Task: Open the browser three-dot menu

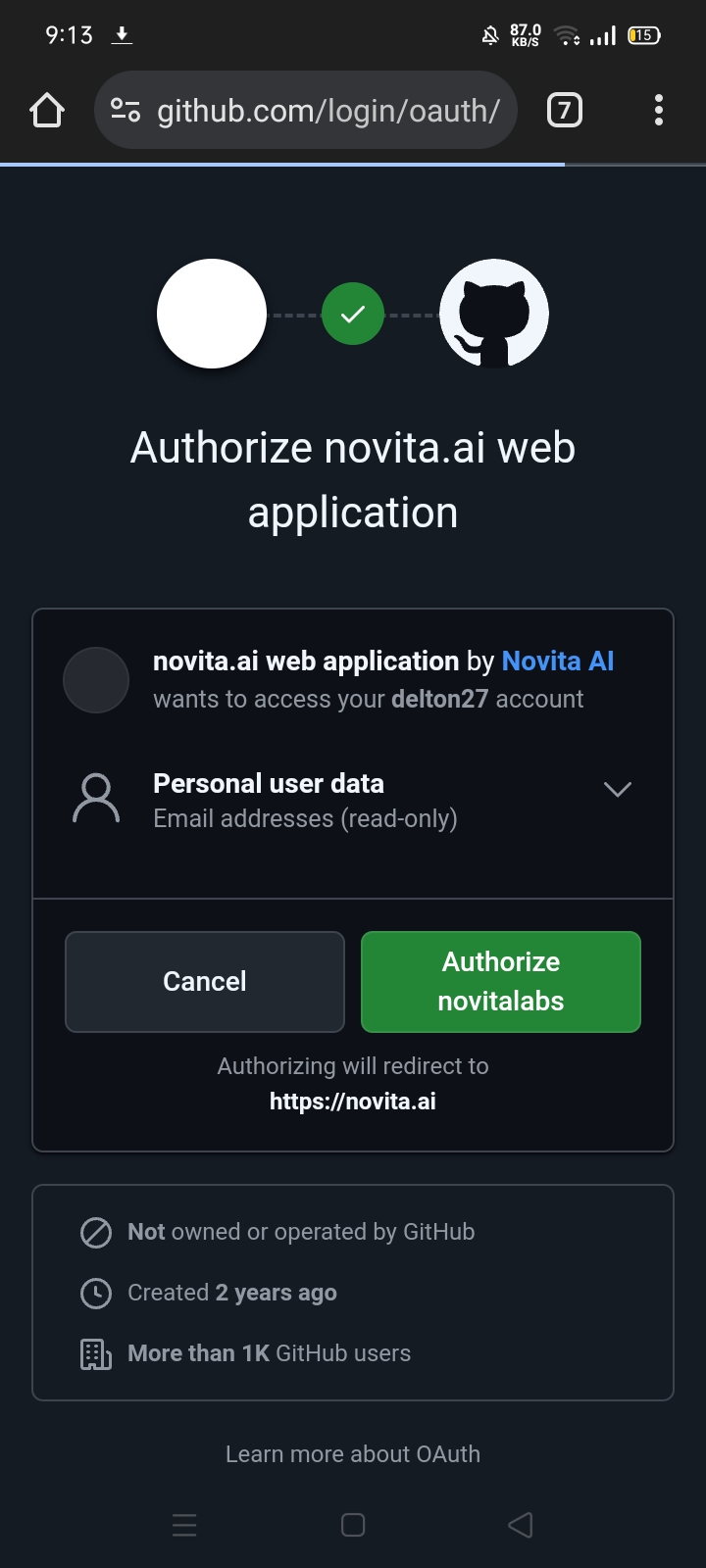Action: 658,111
